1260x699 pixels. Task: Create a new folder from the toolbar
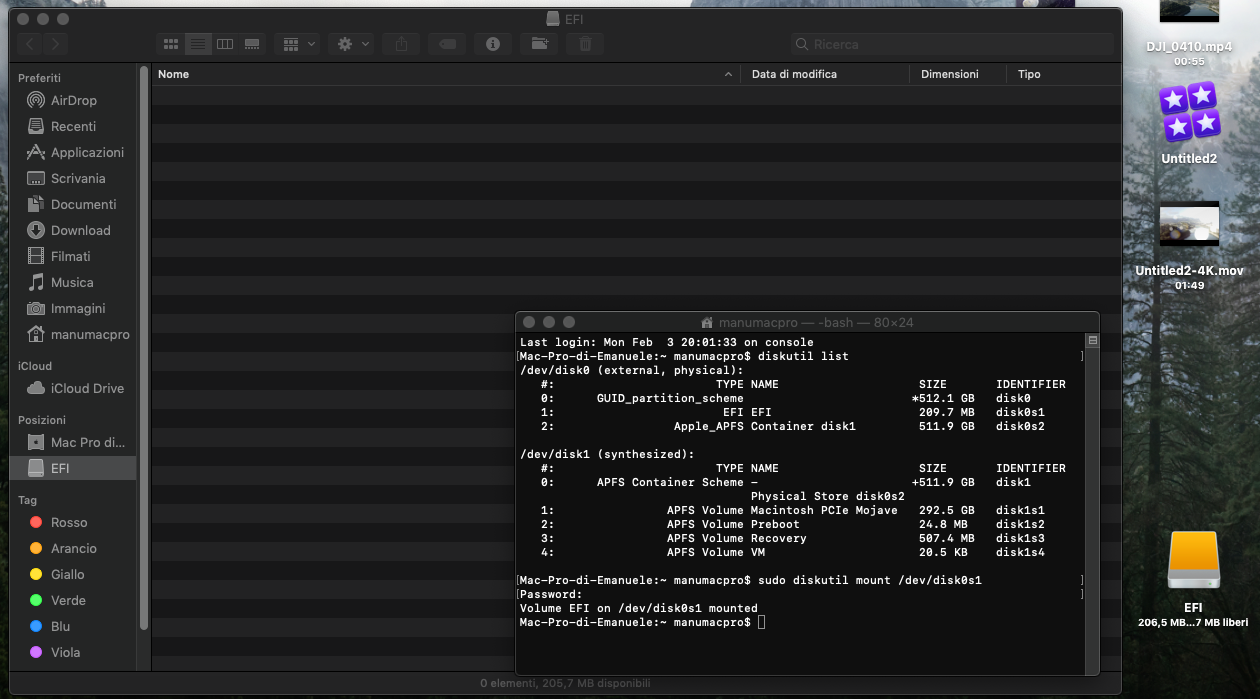point(539,44)
